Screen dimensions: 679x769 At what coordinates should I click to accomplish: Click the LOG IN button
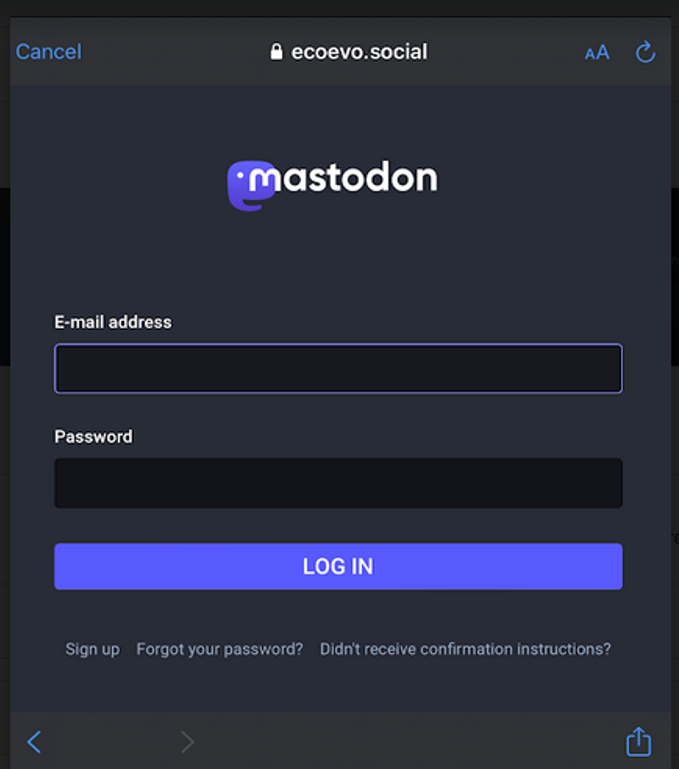pos(338,566)
